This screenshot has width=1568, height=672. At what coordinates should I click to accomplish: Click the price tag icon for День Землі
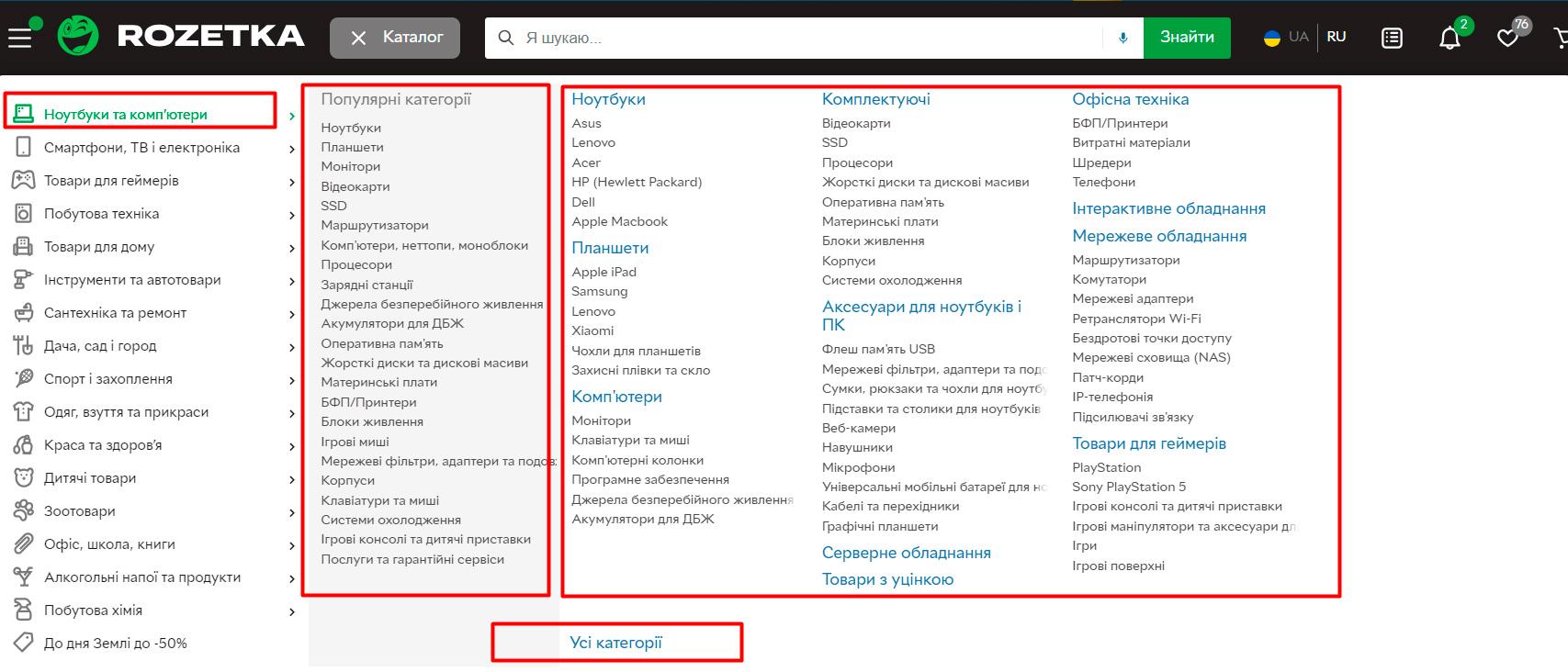pos(24,644)
